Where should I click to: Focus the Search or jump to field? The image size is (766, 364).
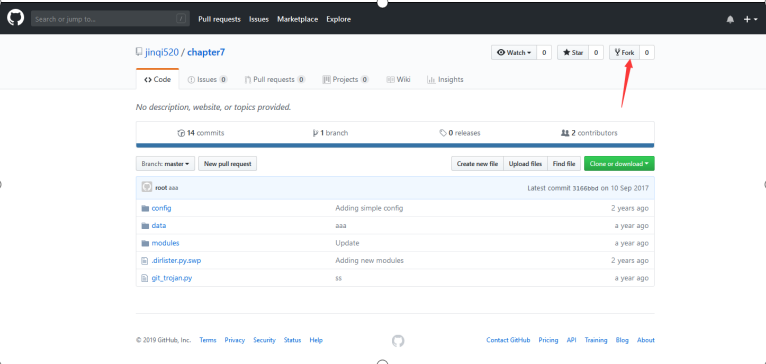(110, 19)
